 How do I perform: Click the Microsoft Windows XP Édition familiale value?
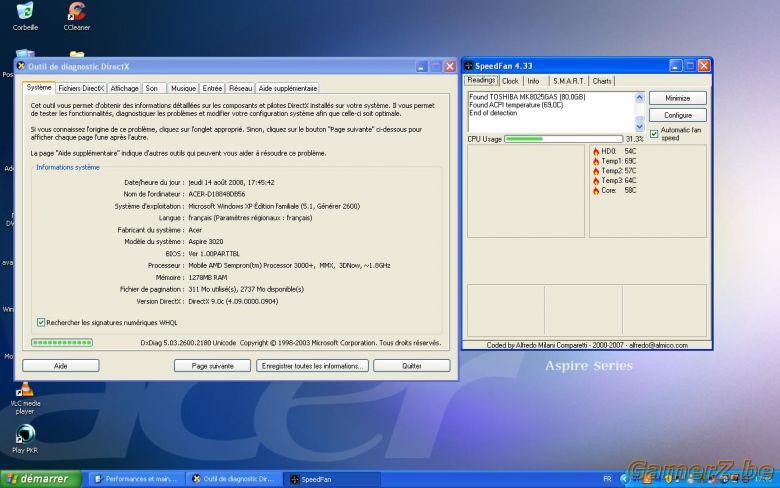[274, 206]
